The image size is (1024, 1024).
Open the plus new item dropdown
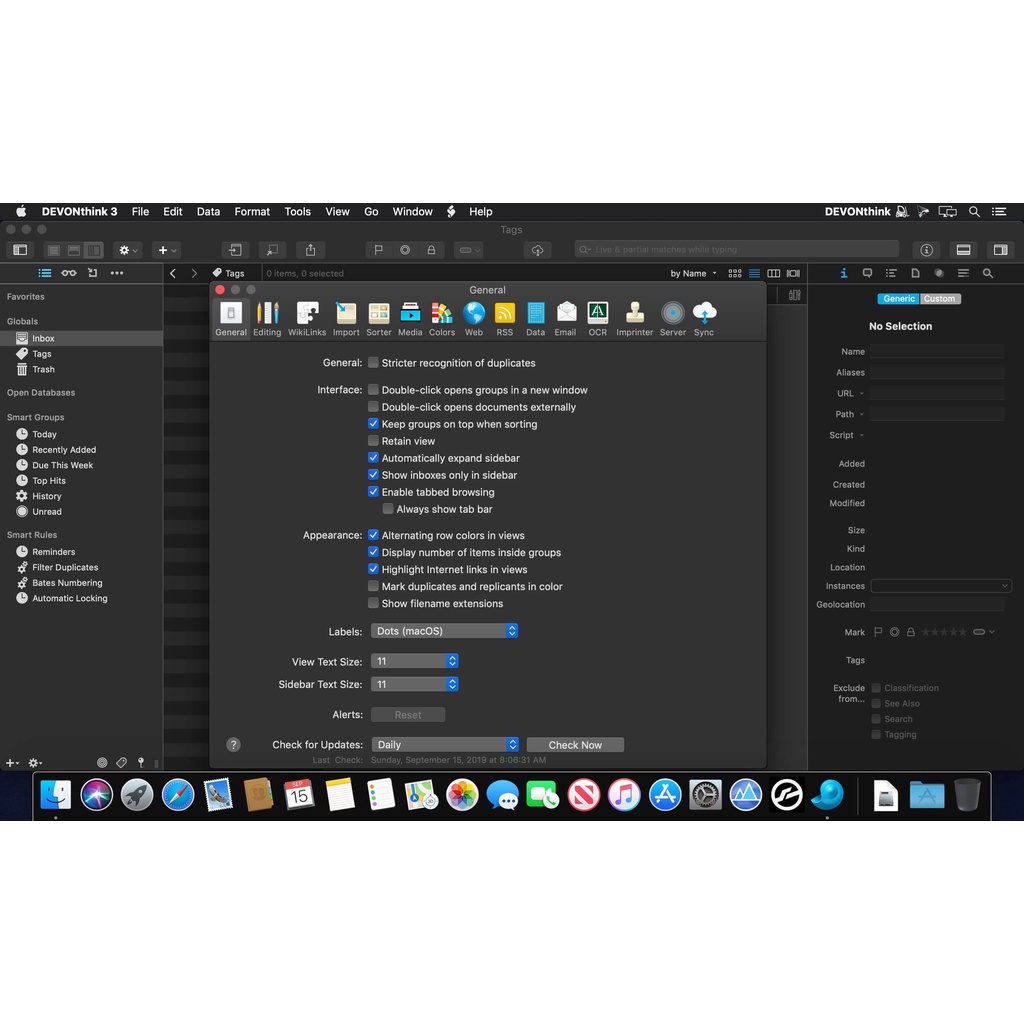coord(167,249)
